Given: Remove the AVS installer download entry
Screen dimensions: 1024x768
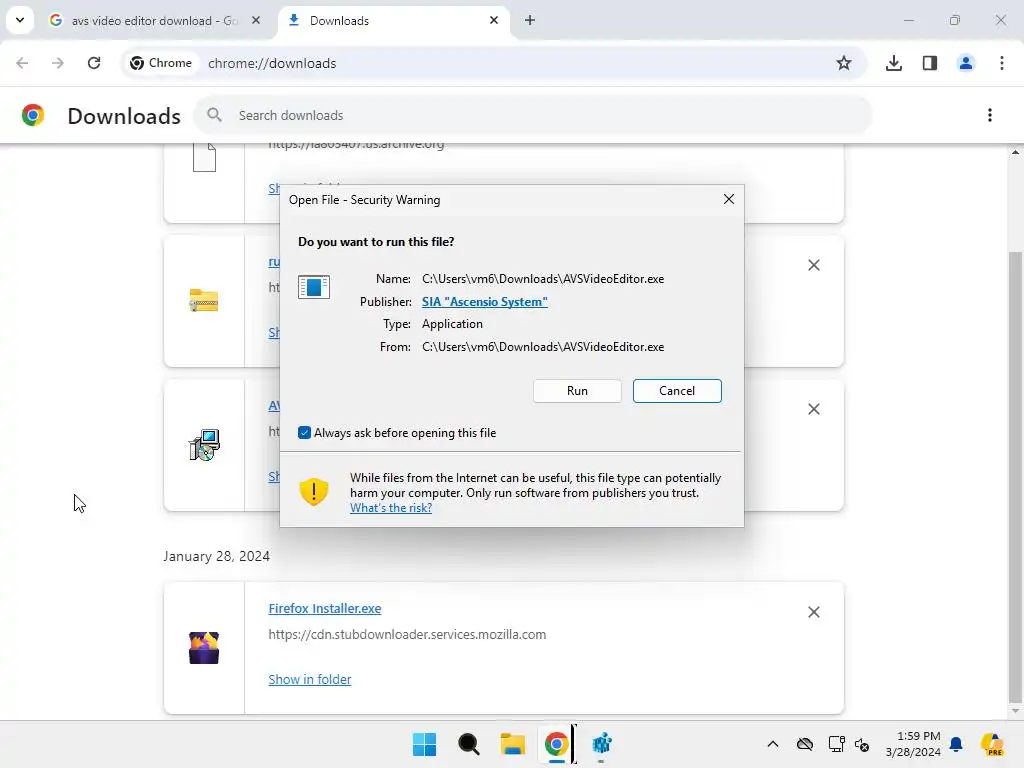Looking at the screenshot, I should [813, 409].
